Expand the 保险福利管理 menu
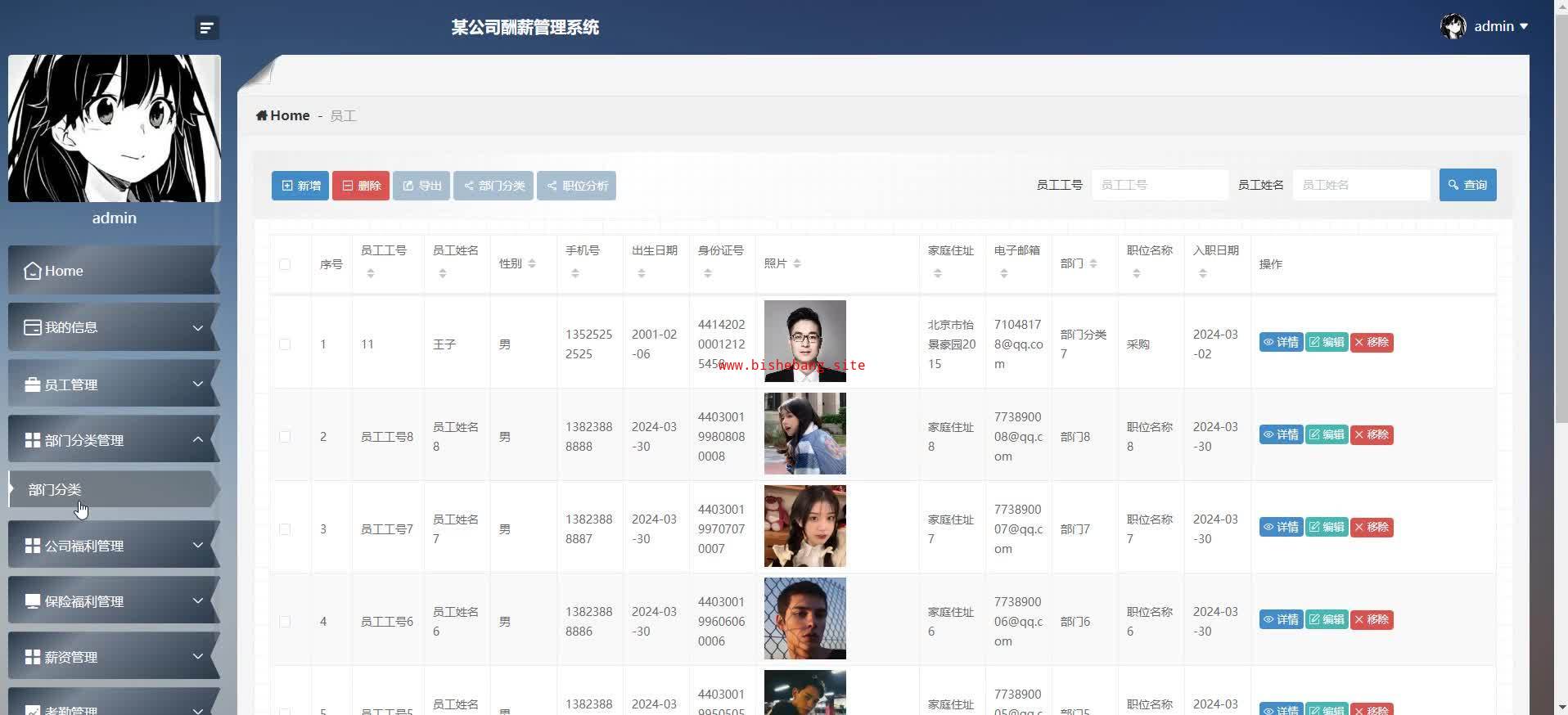Viewport: 1568px width, 715px height. [114, 600]
